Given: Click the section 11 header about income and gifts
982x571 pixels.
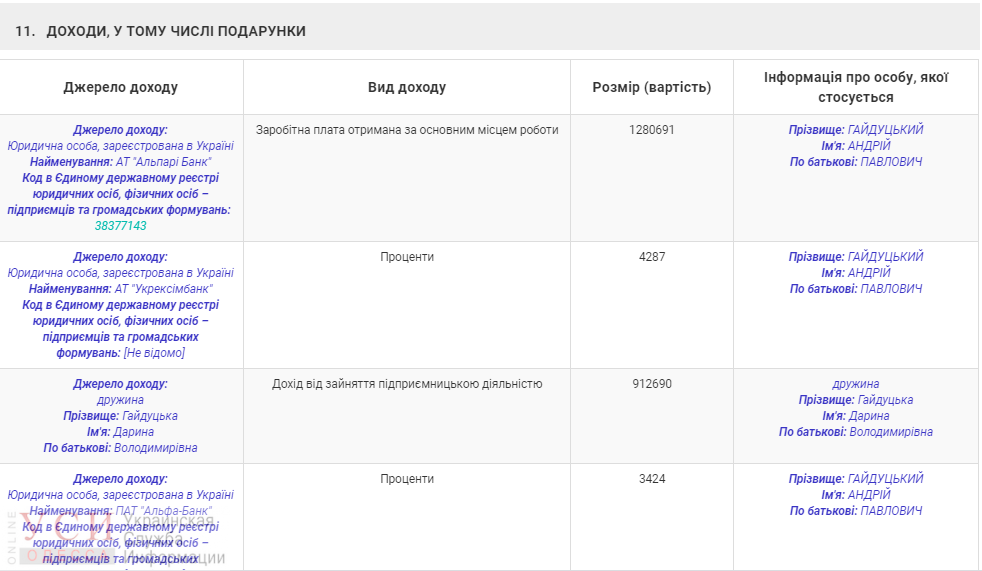Looking at the screenshot, I should pos(160,31).
